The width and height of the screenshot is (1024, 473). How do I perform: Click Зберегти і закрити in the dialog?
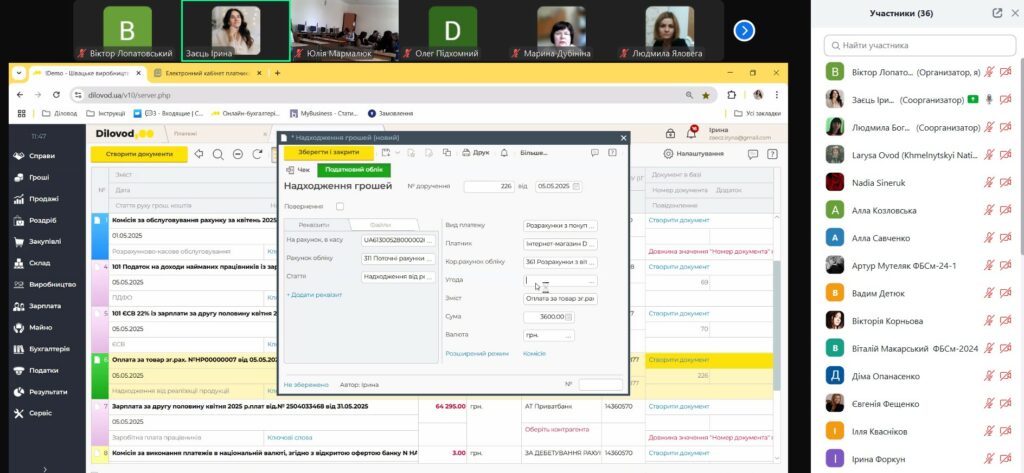(x=328, y=152)
